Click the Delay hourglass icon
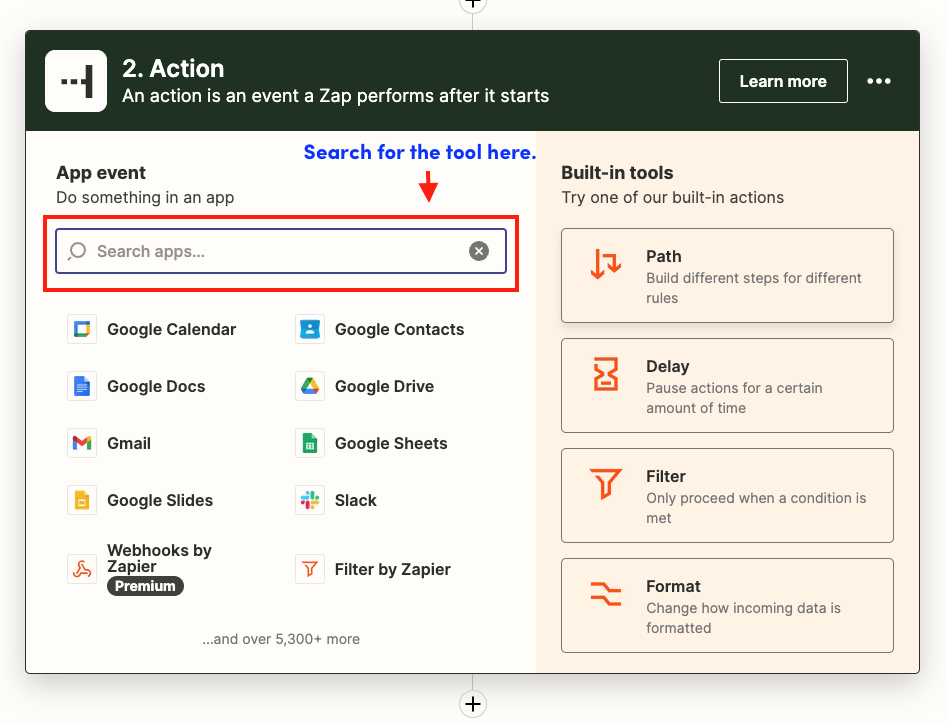947x725 pixels. (x=606, y=374)
